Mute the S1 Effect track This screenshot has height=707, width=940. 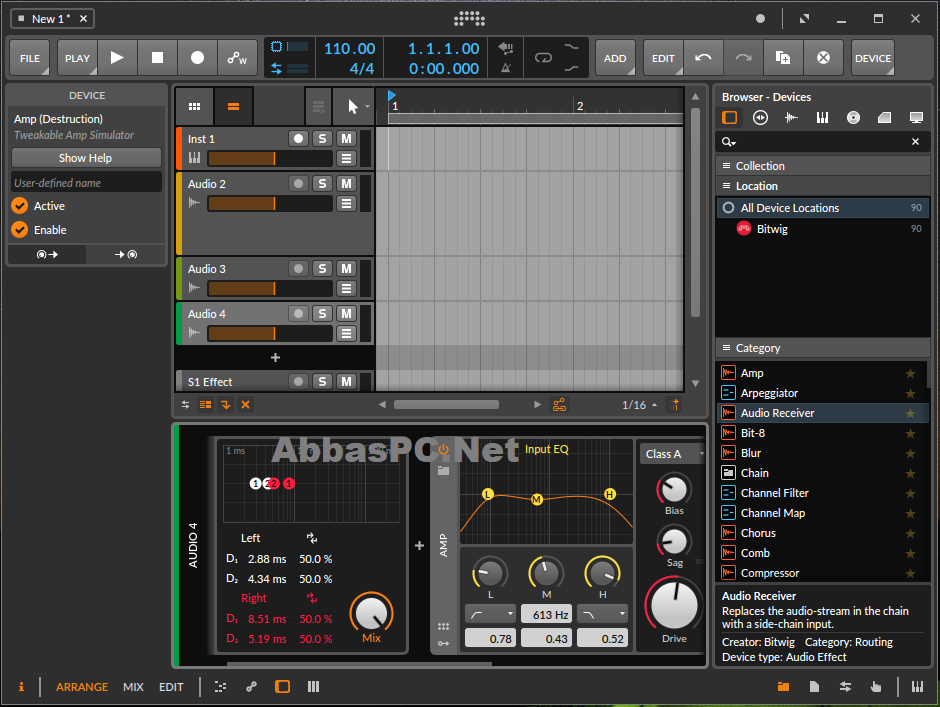coord(347,381)
